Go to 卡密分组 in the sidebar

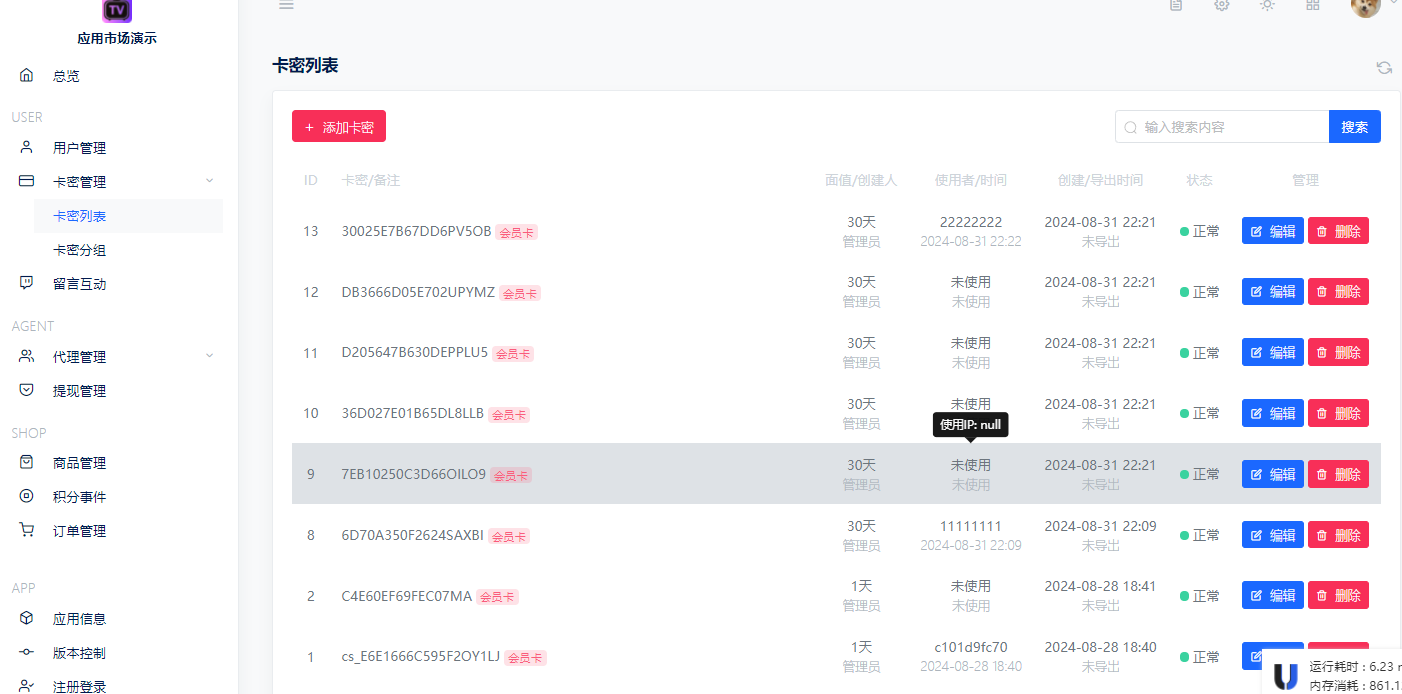[x=80, y=250]
